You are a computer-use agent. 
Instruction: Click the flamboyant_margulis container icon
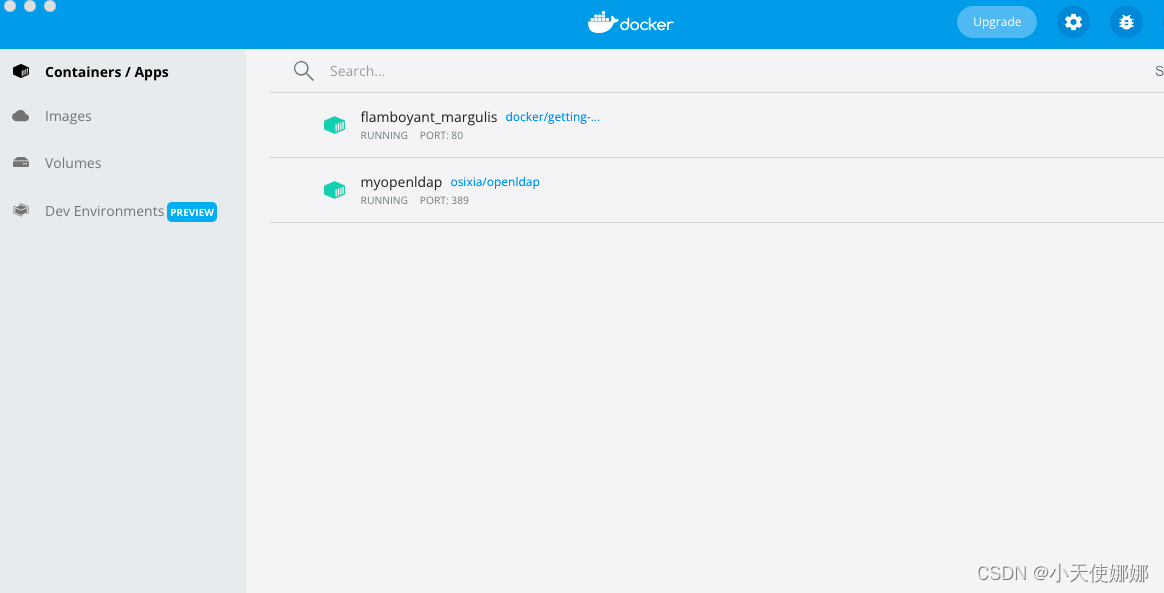[x=335, y=125]
